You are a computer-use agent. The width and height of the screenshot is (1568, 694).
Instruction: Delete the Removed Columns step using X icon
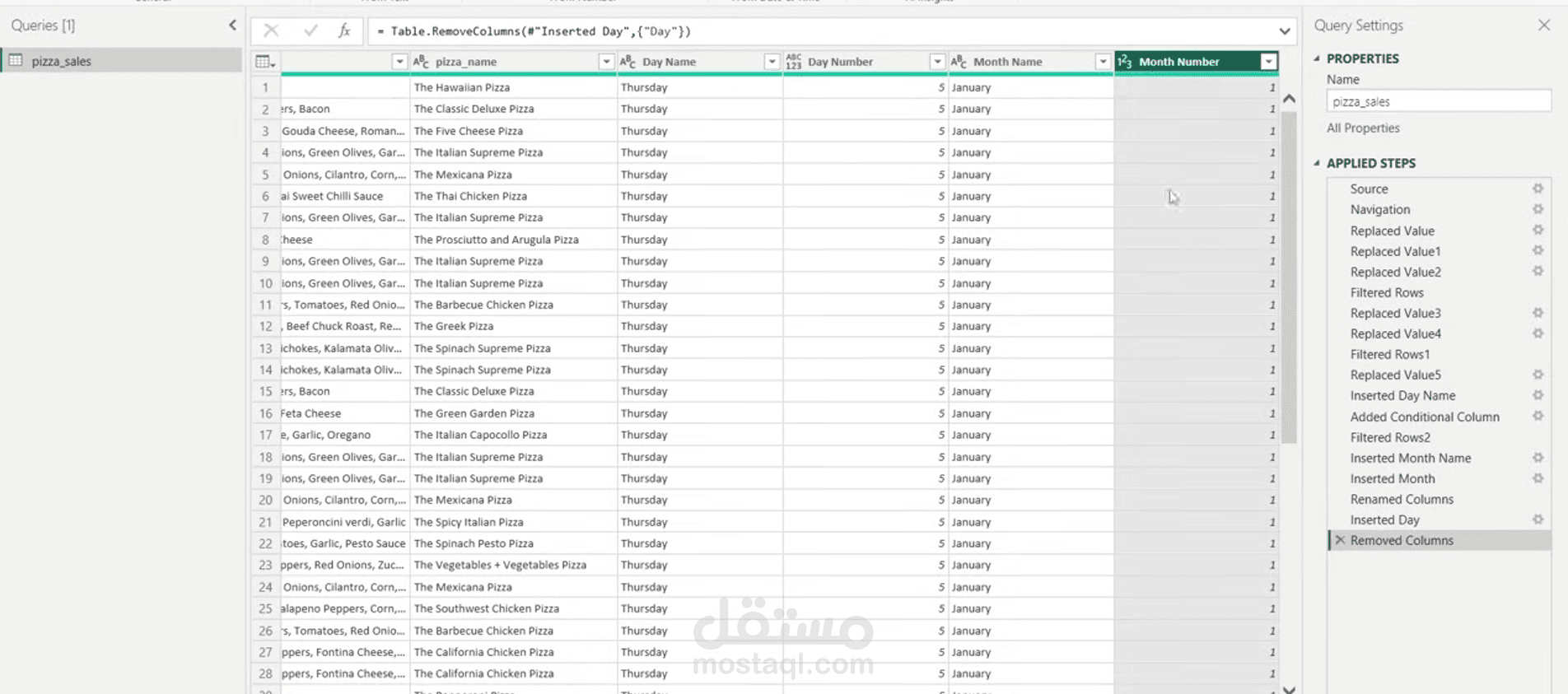pos(1341,541)
